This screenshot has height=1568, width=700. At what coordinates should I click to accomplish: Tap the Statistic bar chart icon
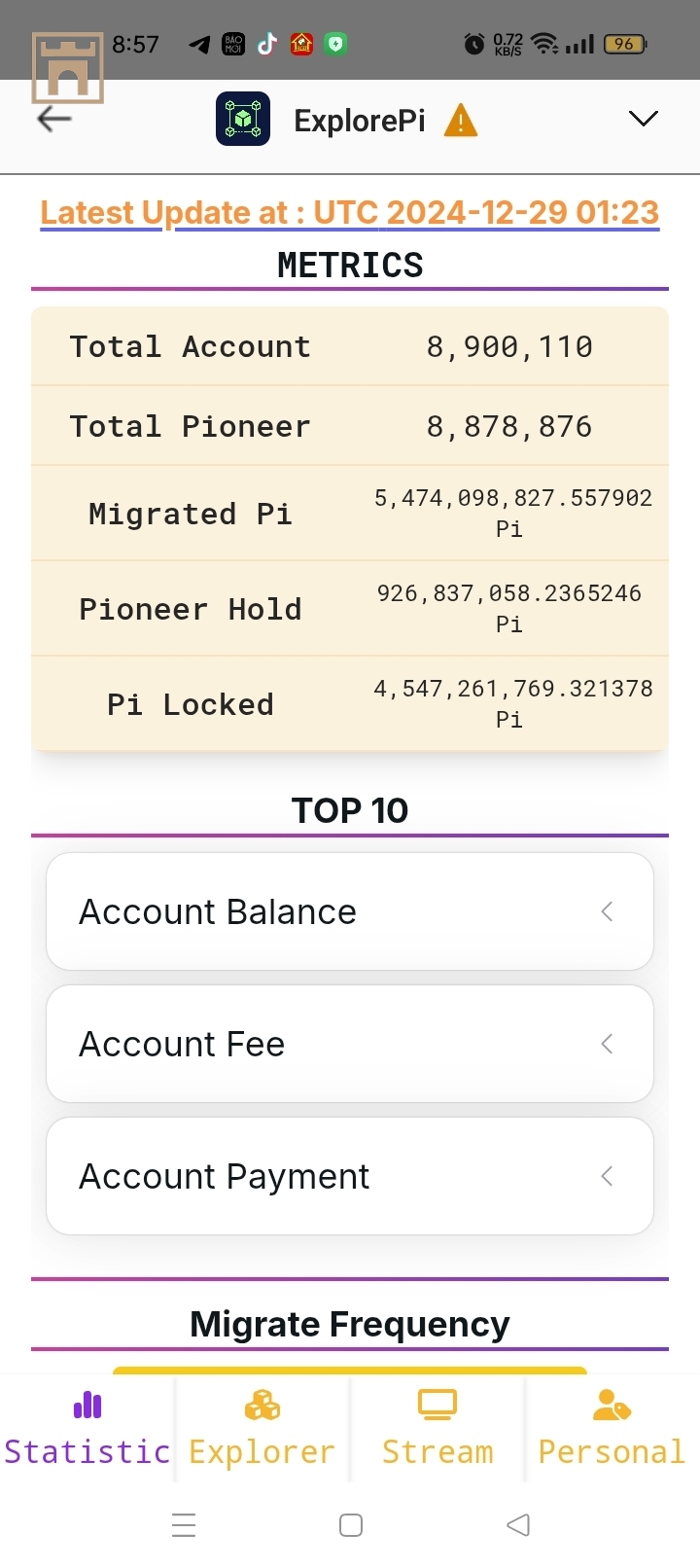click(87, 1405)
